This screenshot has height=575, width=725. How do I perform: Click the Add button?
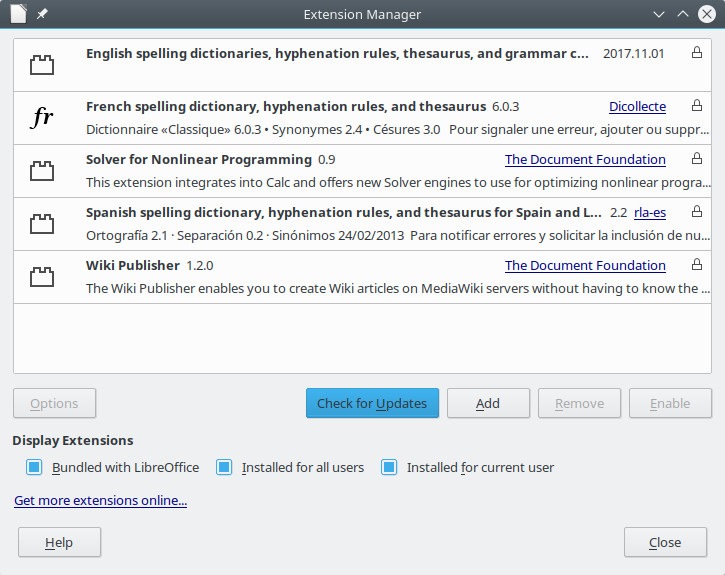click(x=488, y=403)
